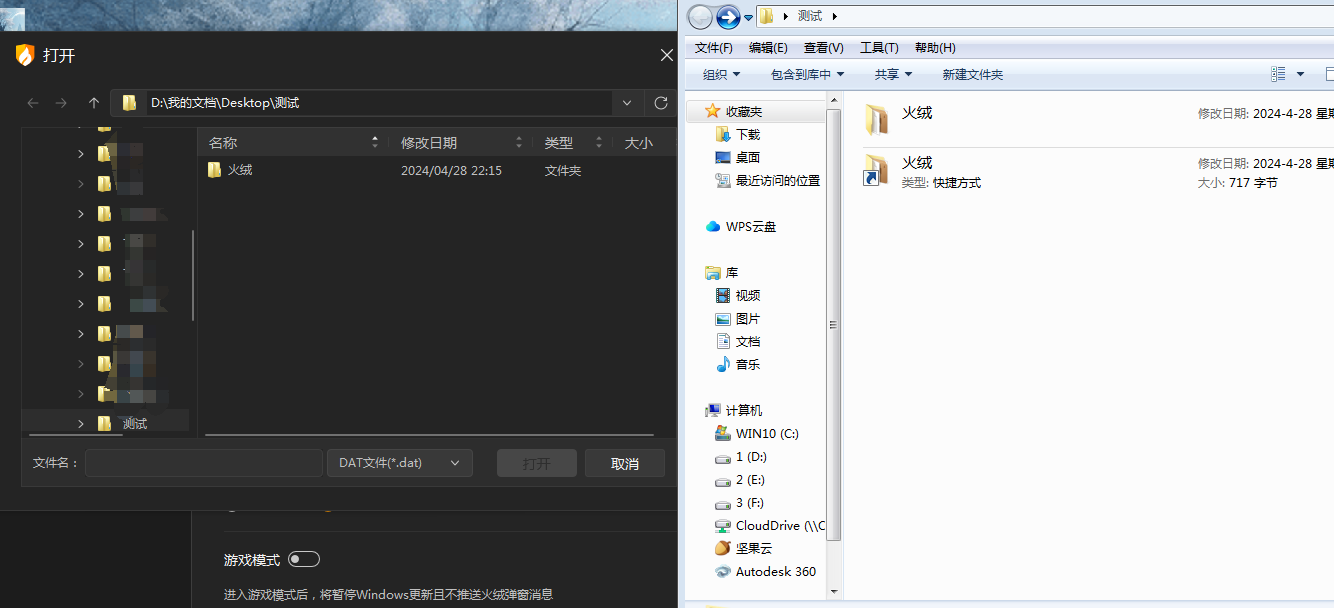Viewport: 1334px width, 608px height.
Task: Open the 编辑(E) menu in Explorer
Action: pos(768,48)
